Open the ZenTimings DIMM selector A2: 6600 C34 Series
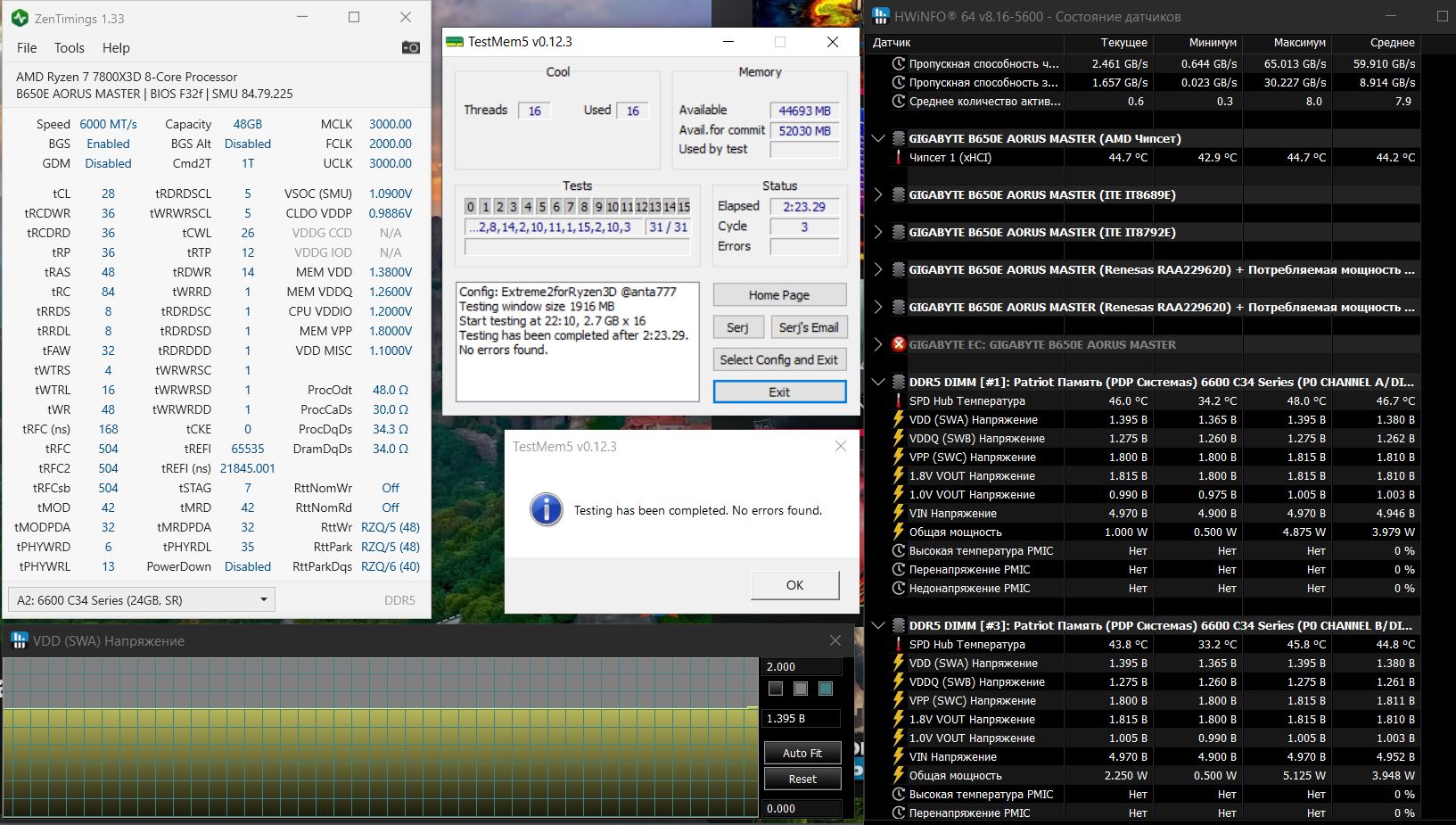 141,599
